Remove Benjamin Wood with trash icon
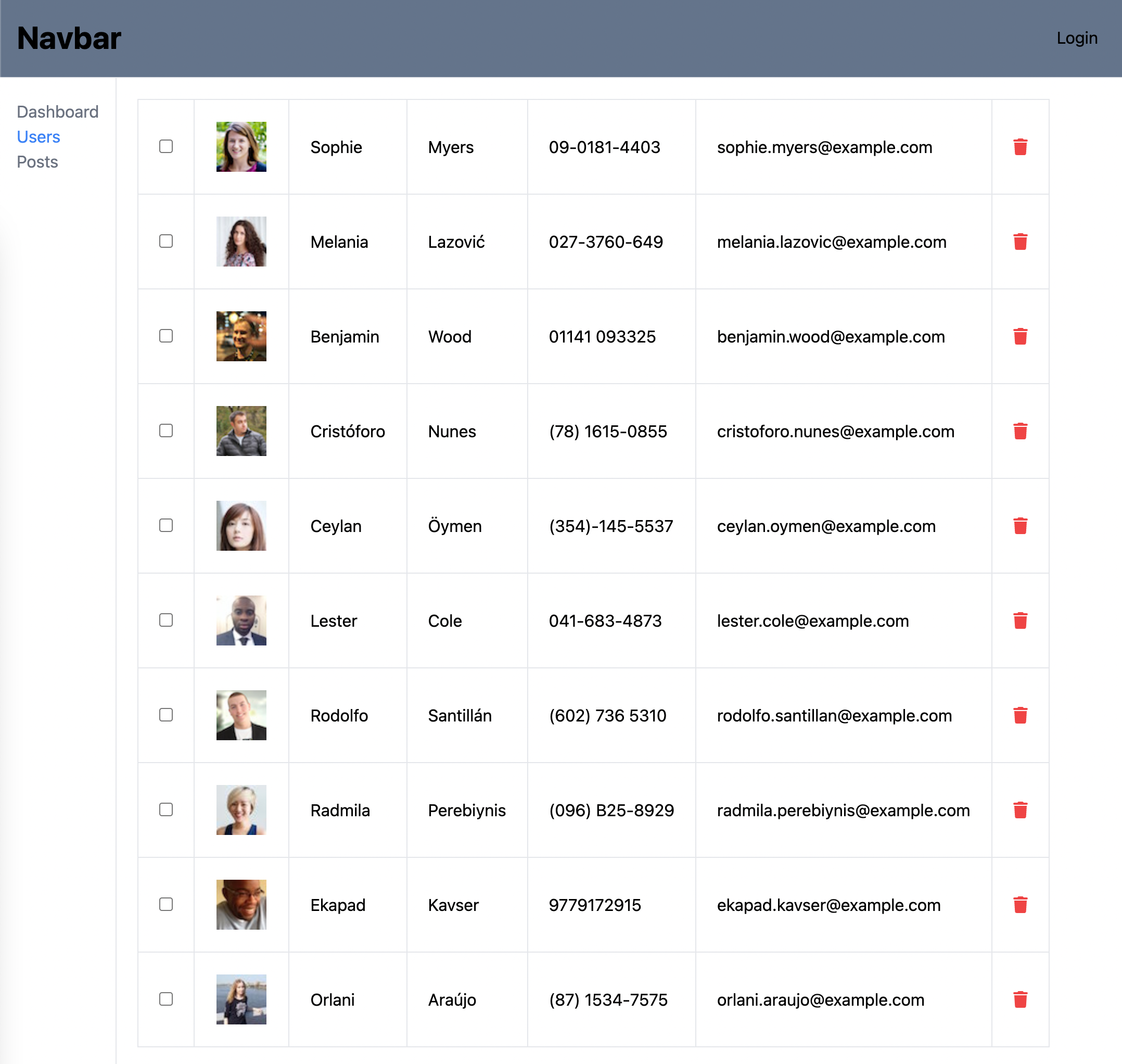This screenshot has width=1122, height=1064. pyautogui.click(x=1020, y=336)
